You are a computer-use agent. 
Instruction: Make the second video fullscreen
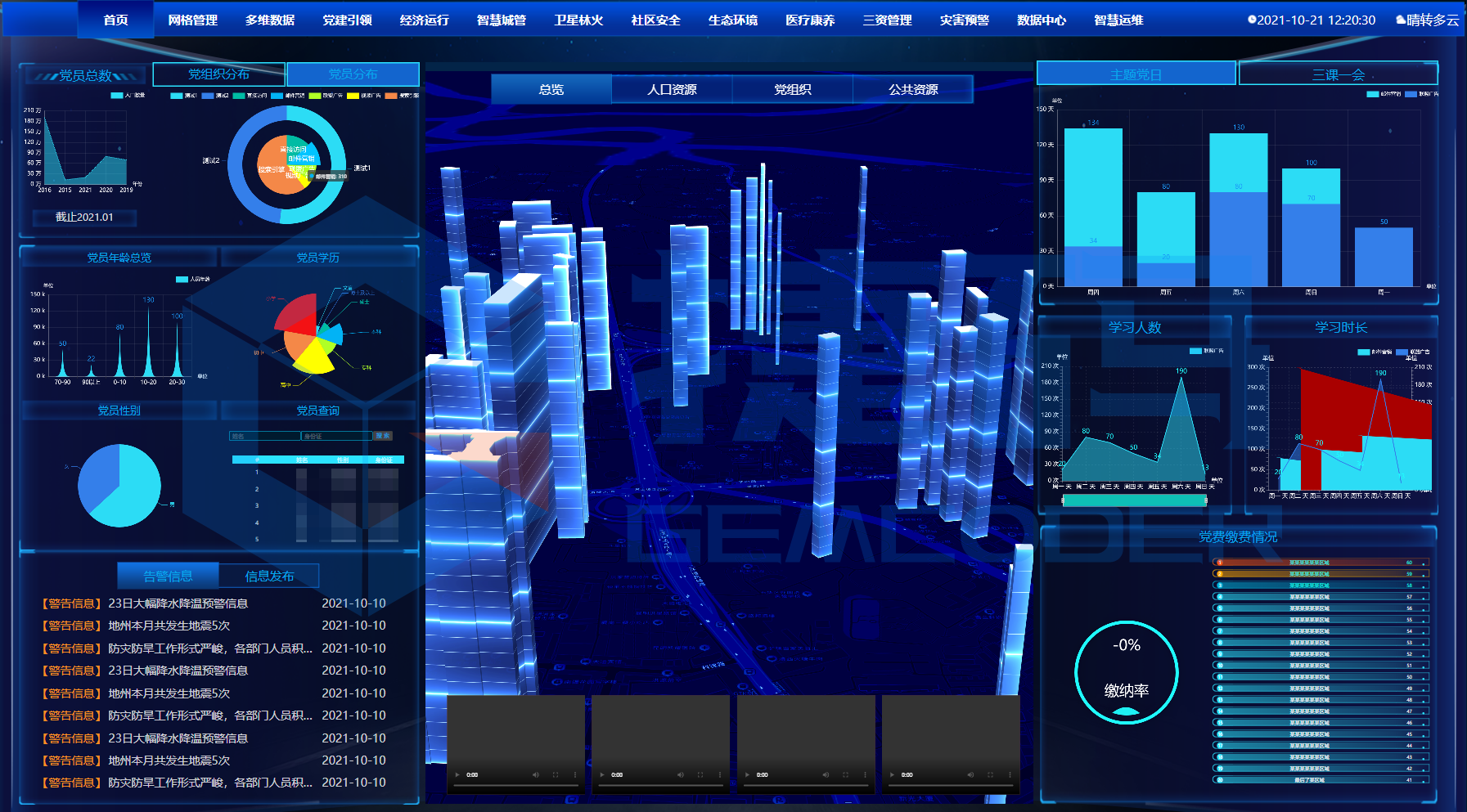(700, 774)
